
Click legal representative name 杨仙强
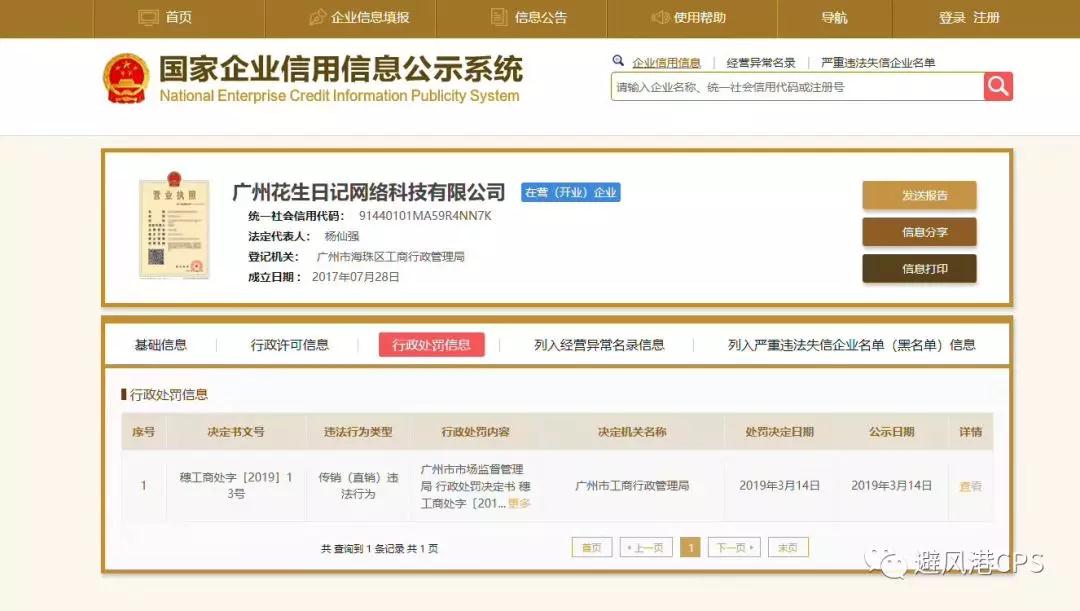(342, 236)
